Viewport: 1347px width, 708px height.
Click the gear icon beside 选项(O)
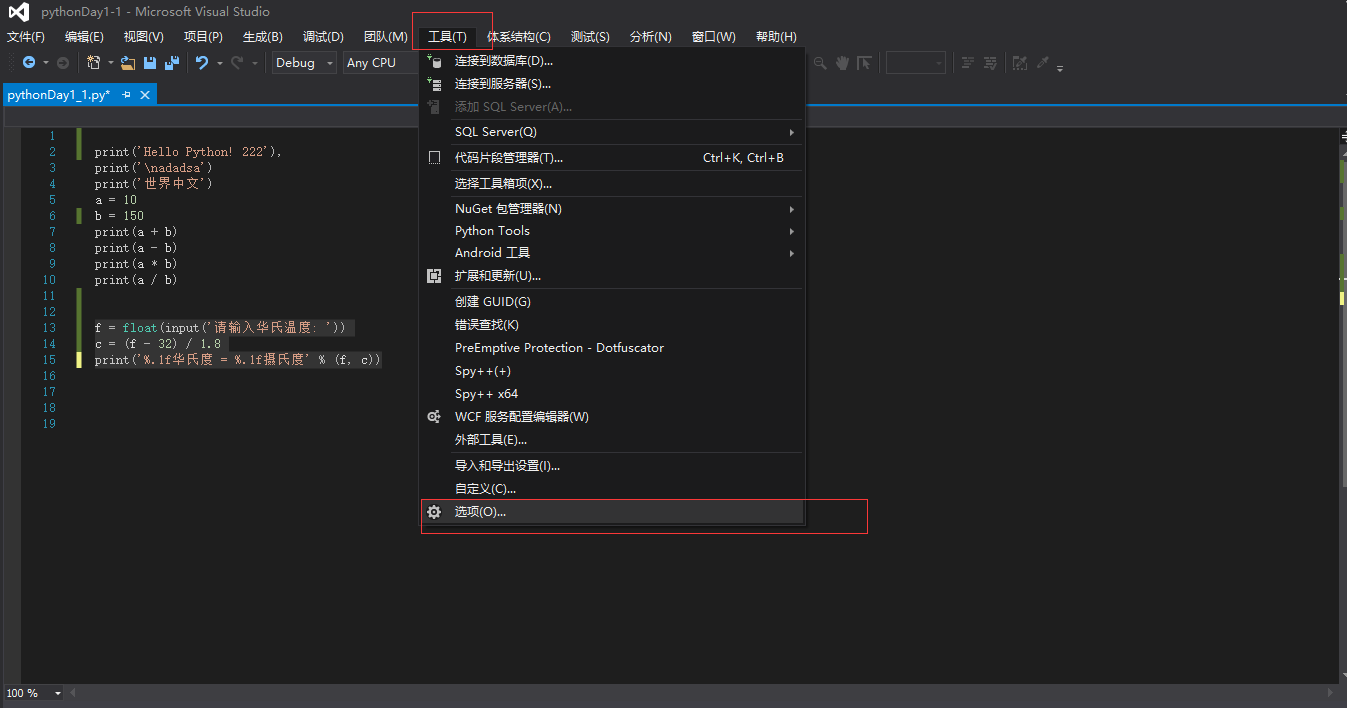(x=434, y=511)
